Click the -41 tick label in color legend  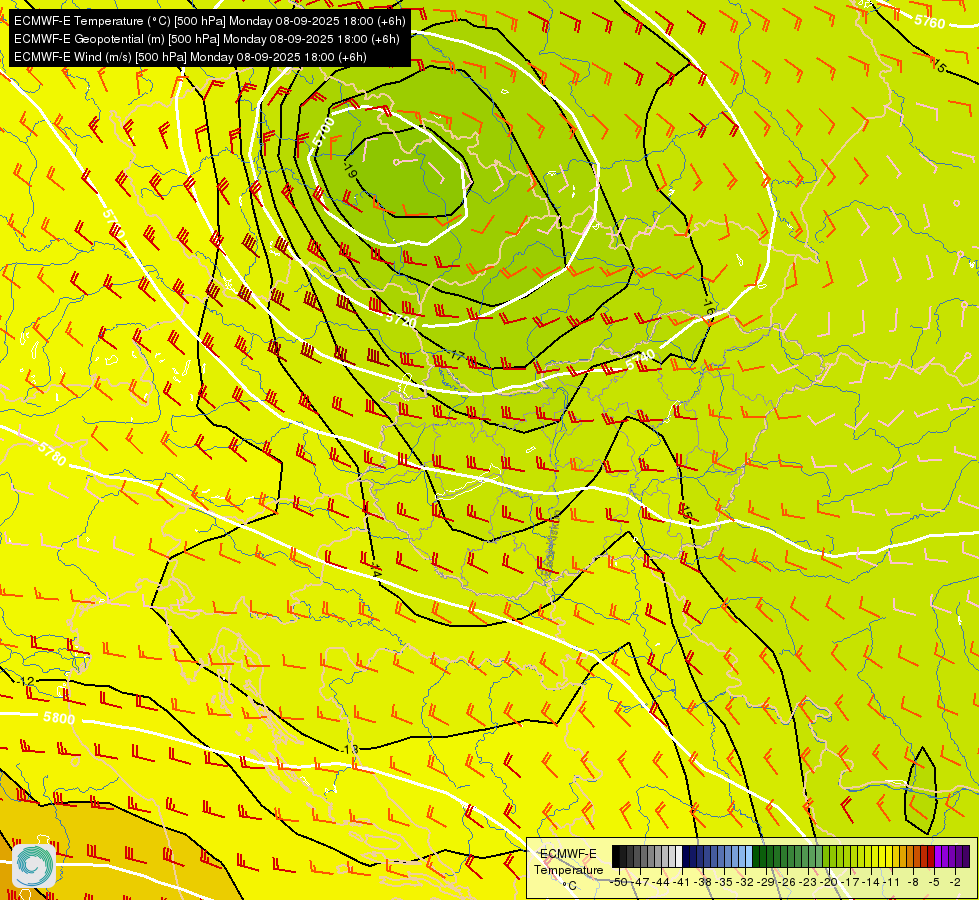tap(682, 882)
